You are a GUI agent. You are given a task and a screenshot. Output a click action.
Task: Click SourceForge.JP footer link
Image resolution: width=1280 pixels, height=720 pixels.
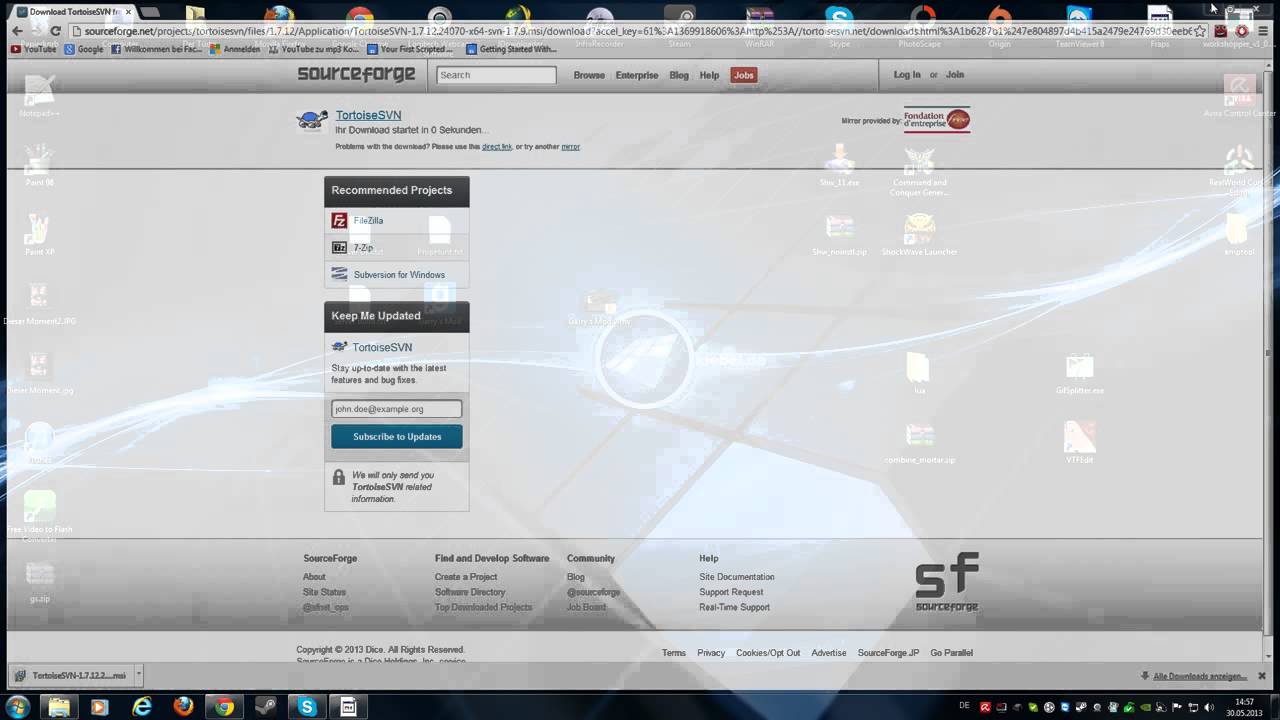888,653
